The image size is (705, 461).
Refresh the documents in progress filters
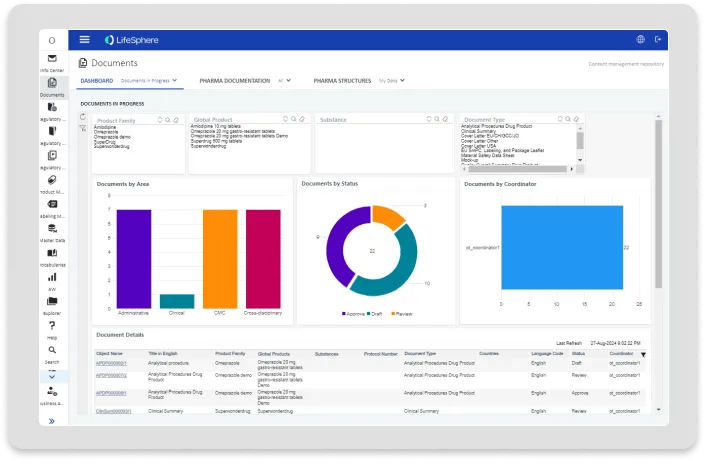(83, 117)
